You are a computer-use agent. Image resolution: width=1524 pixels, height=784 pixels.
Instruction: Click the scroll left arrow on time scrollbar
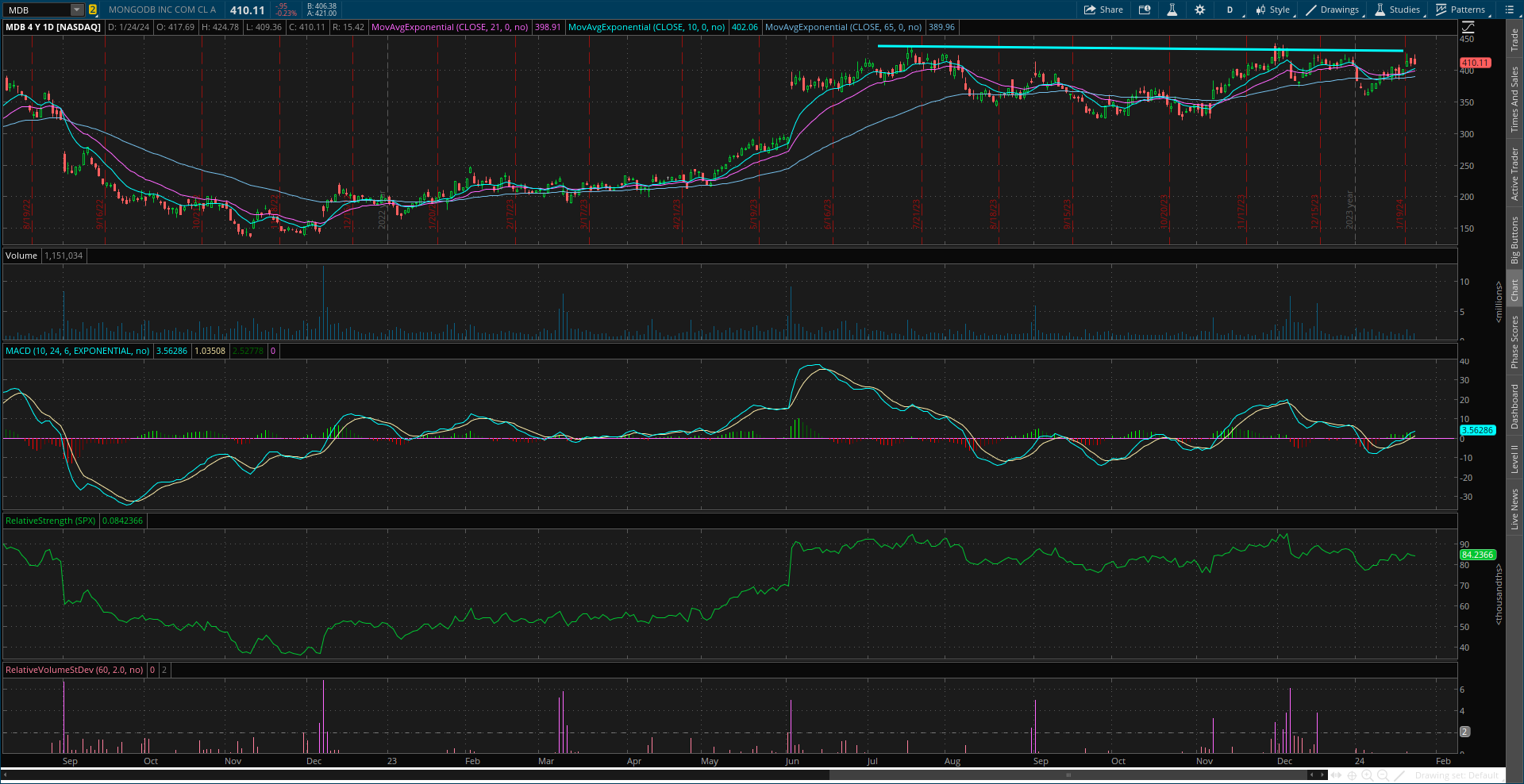[6, 775]
